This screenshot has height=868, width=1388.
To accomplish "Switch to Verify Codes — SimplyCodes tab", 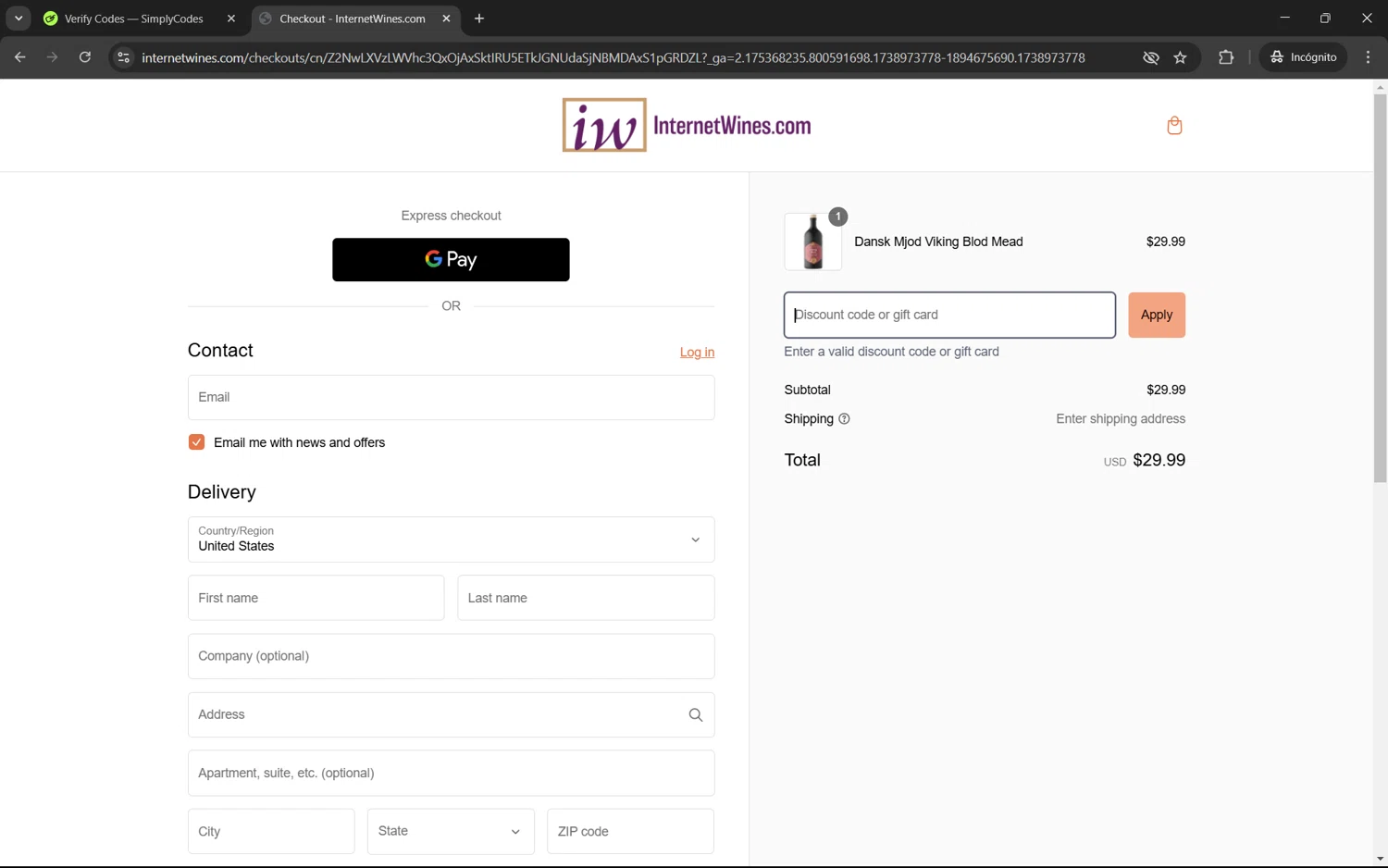I will [134, 19].
